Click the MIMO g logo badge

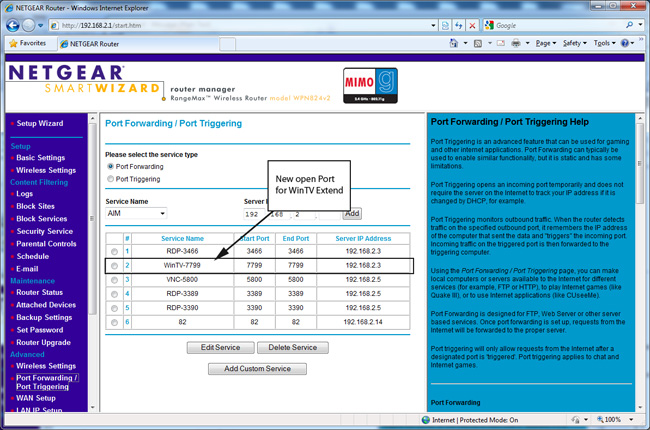point(370,85)
